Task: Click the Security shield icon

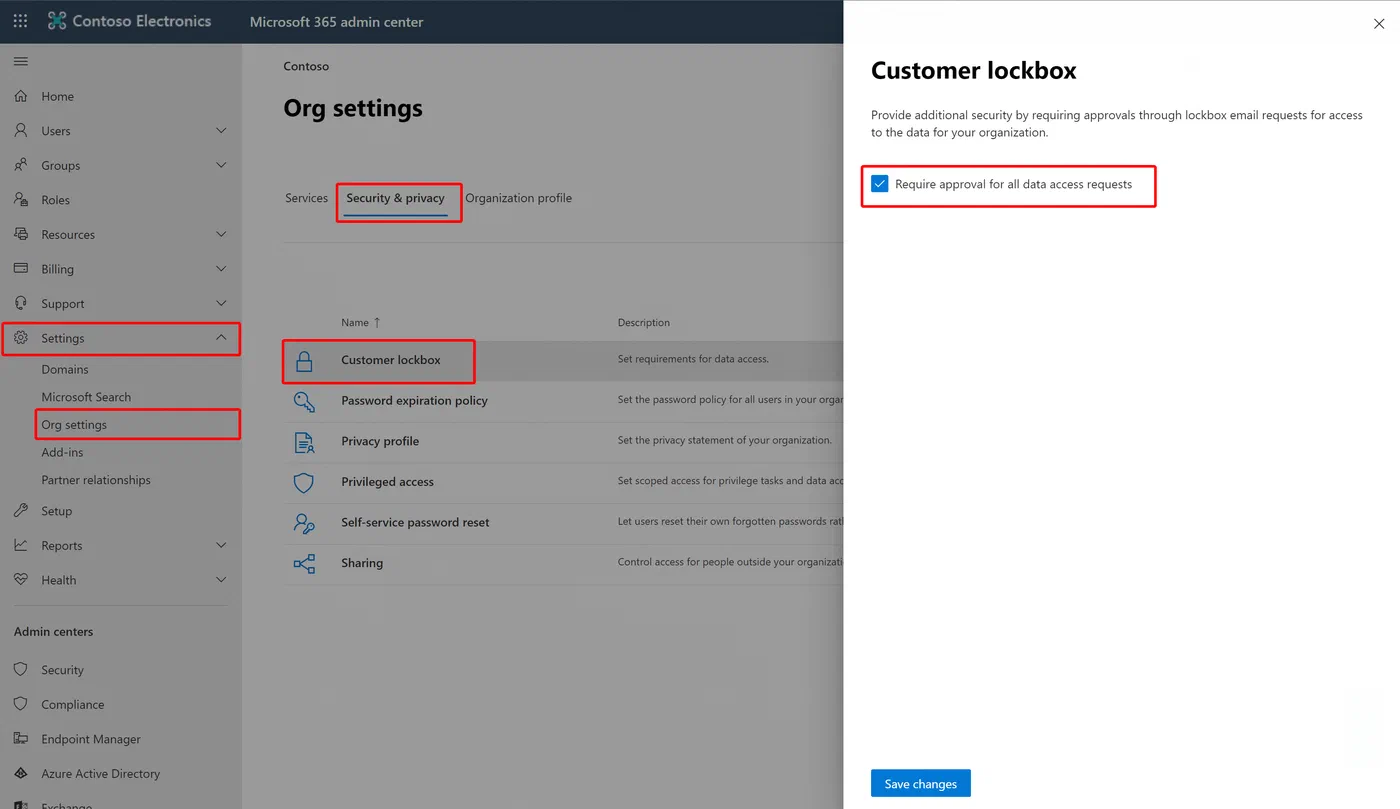Action: 21,670
